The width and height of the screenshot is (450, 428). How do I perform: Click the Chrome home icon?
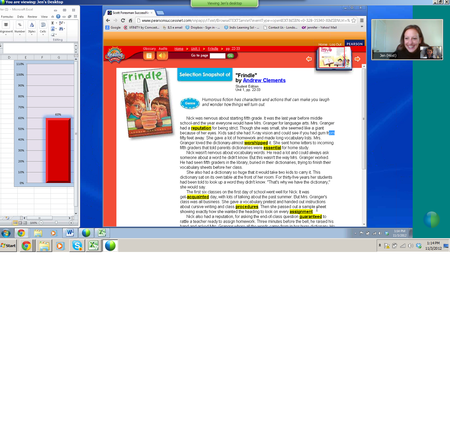click(130, 20)
